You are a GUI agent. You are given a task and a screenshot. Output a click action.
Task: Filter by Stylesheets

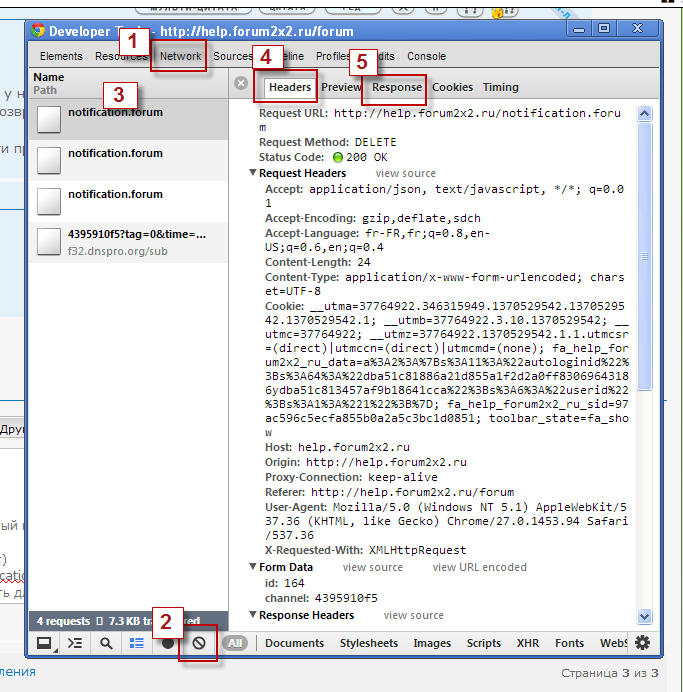pyautogui.click(x=369, y=643)
